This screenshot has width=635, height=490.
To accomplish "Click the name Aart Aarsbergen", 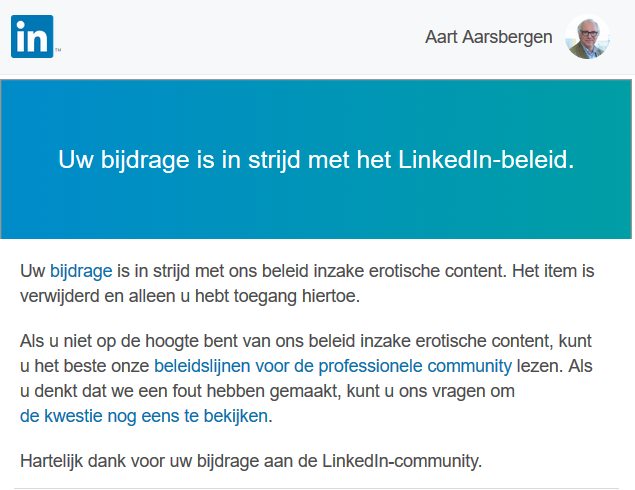I will coord(488,38).
